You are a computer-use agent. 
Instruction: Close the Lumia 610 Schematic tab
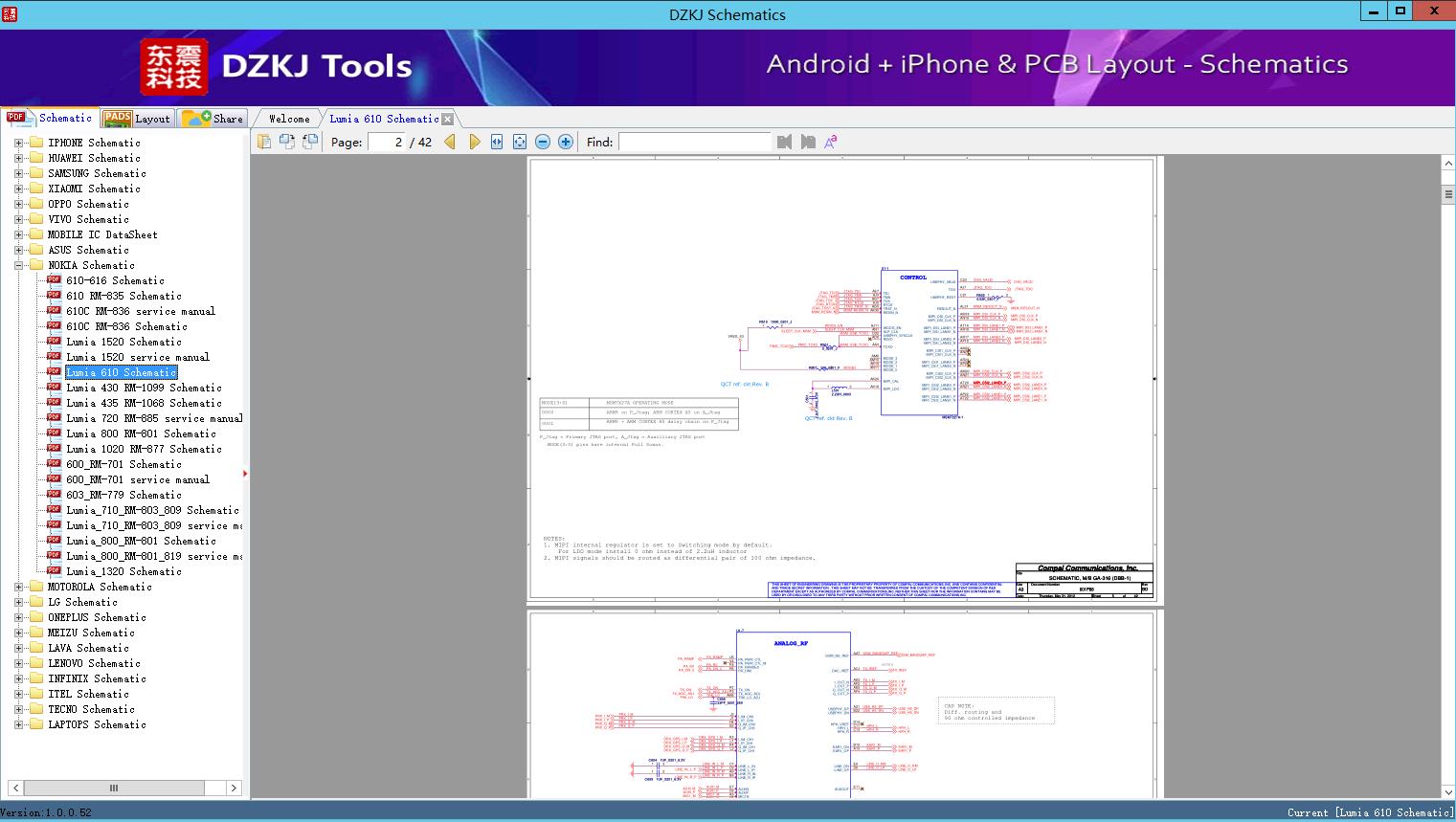(x=447, y=120)
